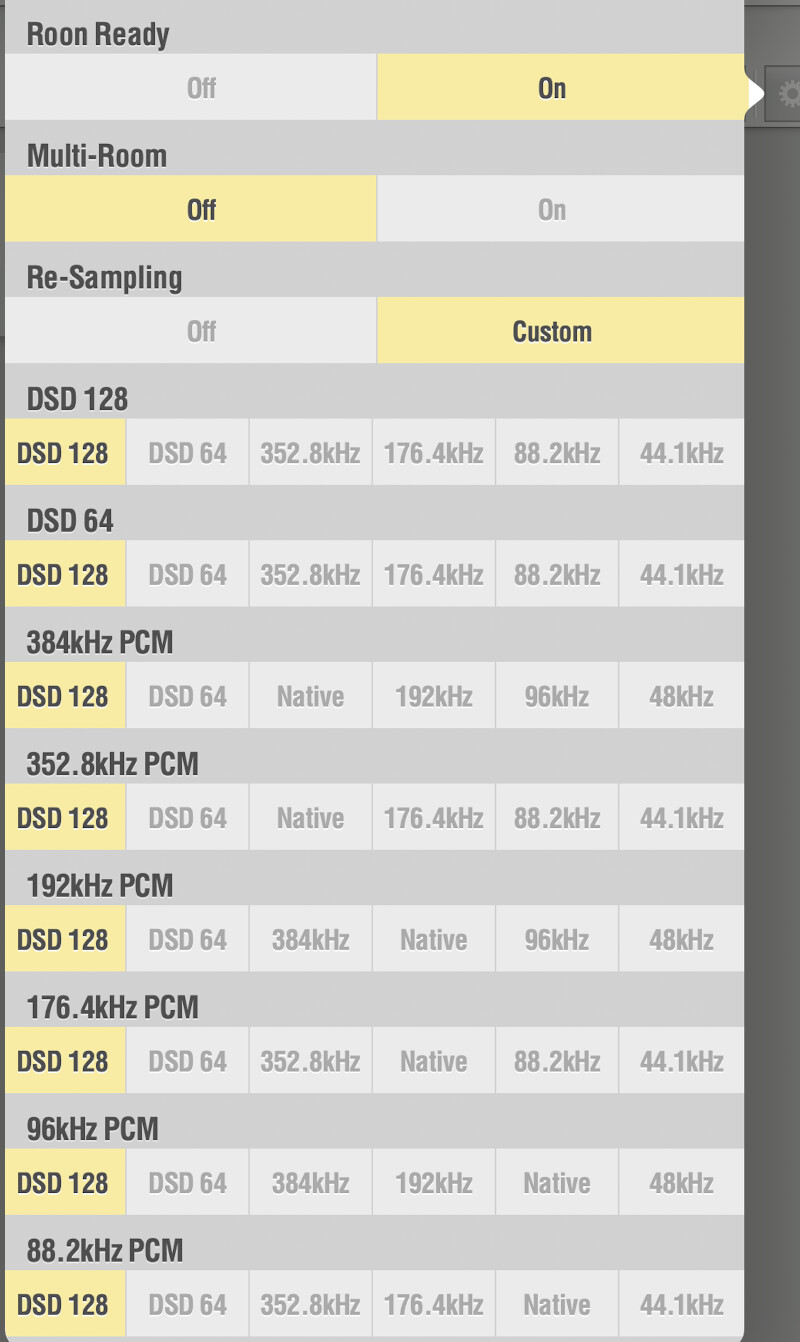
Task: Select 384kHz for 192kHz PCM
Action: point(310,940)
